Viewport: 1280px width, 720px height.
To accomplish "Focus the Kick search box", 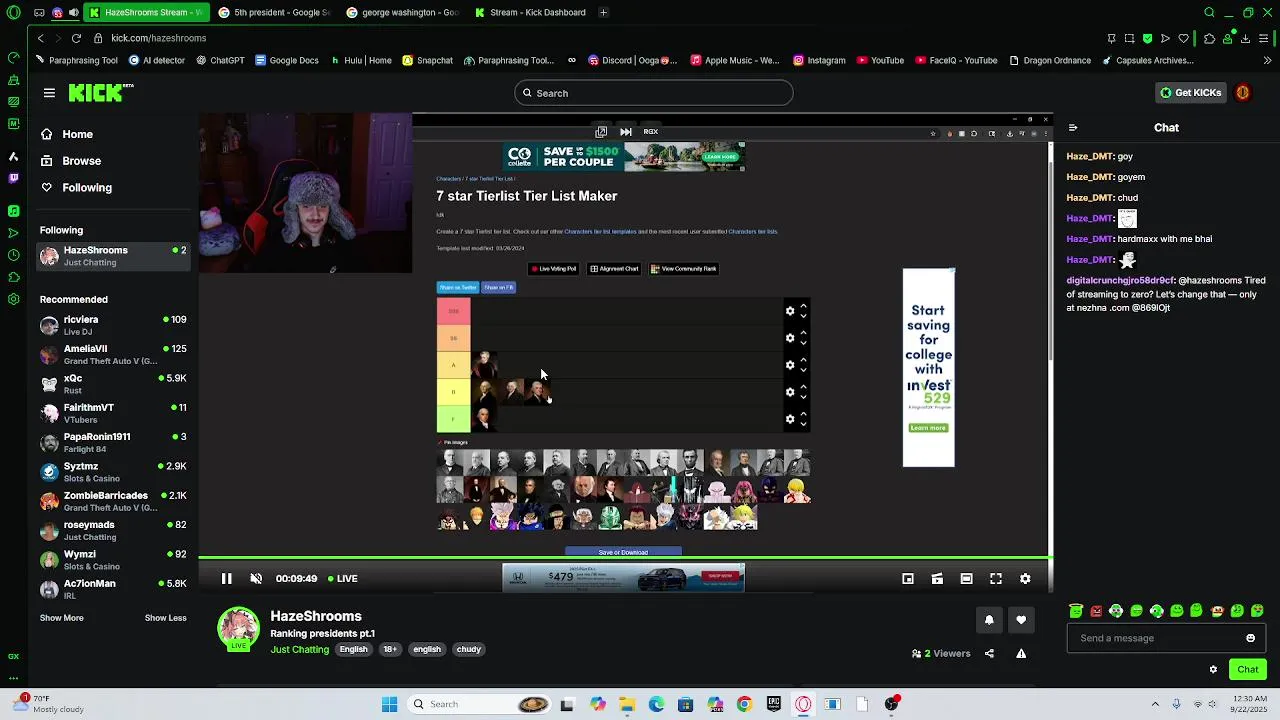I will pos(654,93).
